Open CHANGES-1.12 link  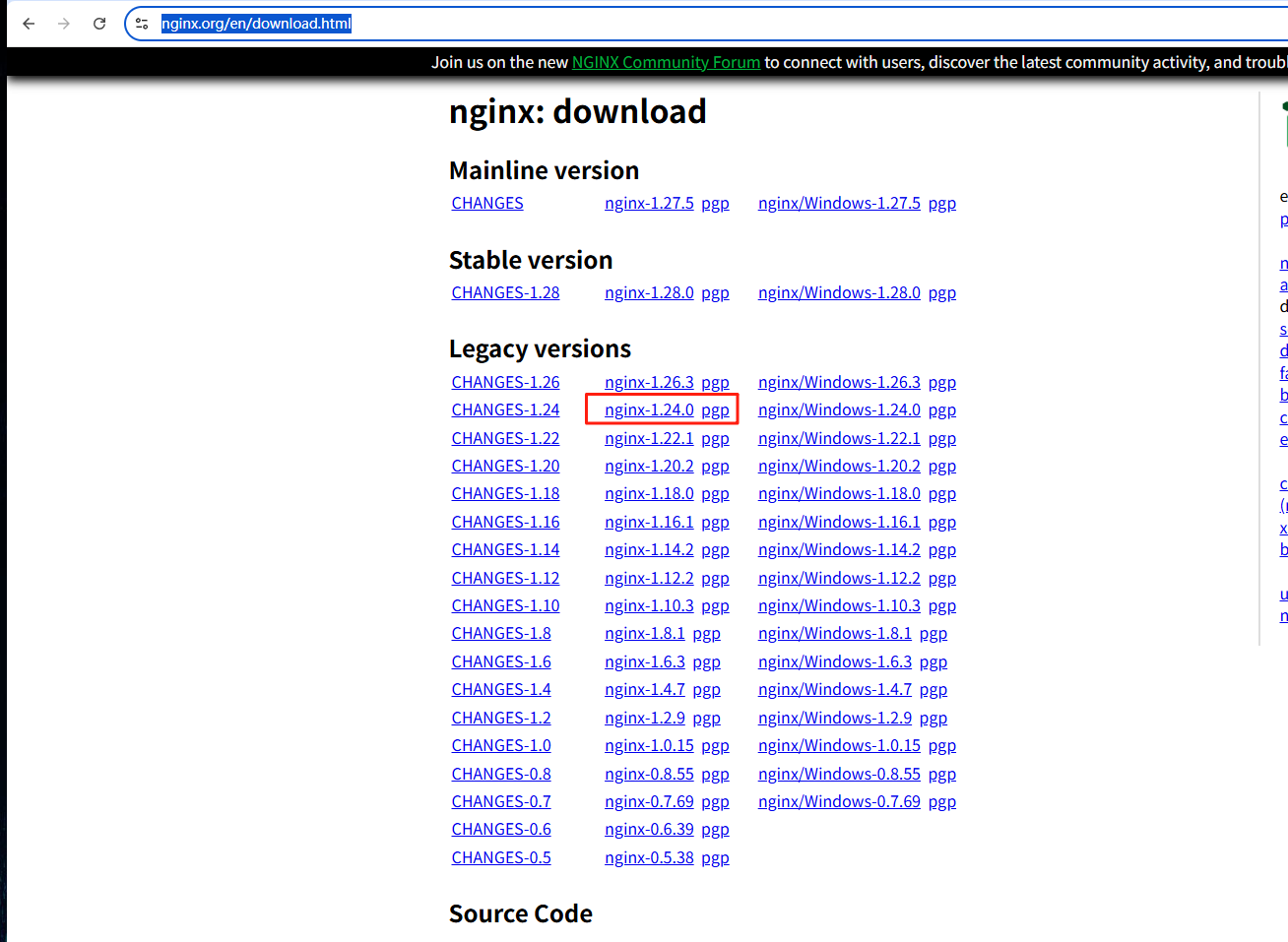click(505, 578)
